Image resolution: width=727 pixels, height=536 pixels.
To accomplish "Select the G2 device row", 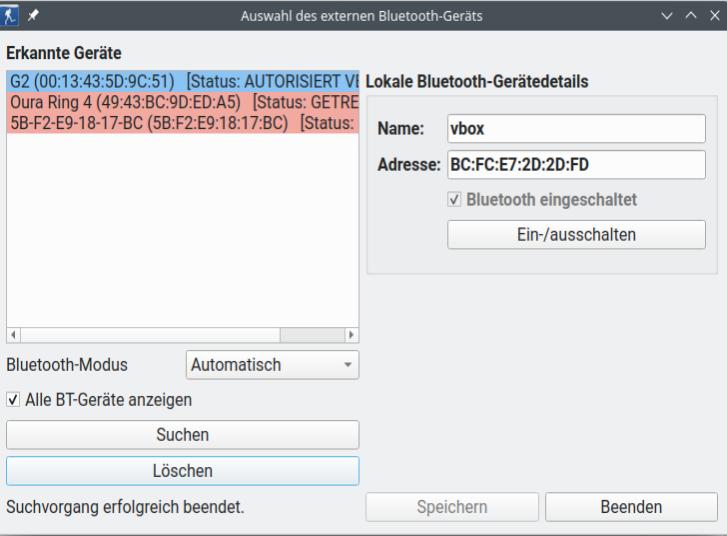I will (x=183, y=81).
